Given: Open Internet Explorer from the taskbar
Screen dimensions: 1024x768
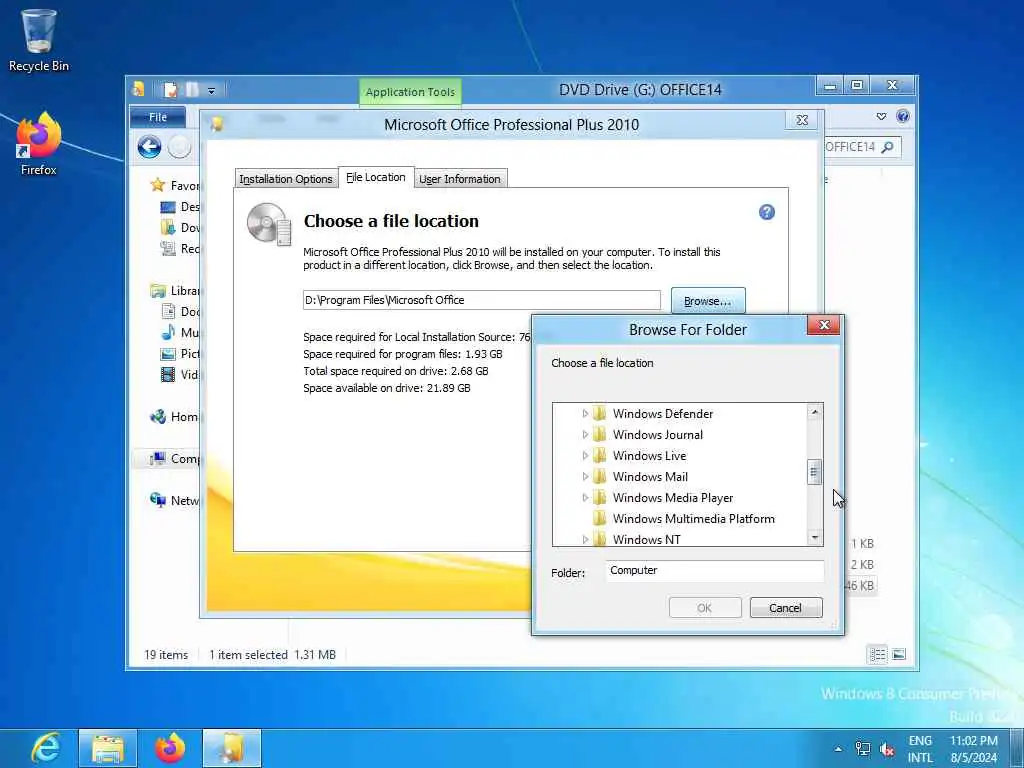Looking at the screenshot, I should point(46,748).
